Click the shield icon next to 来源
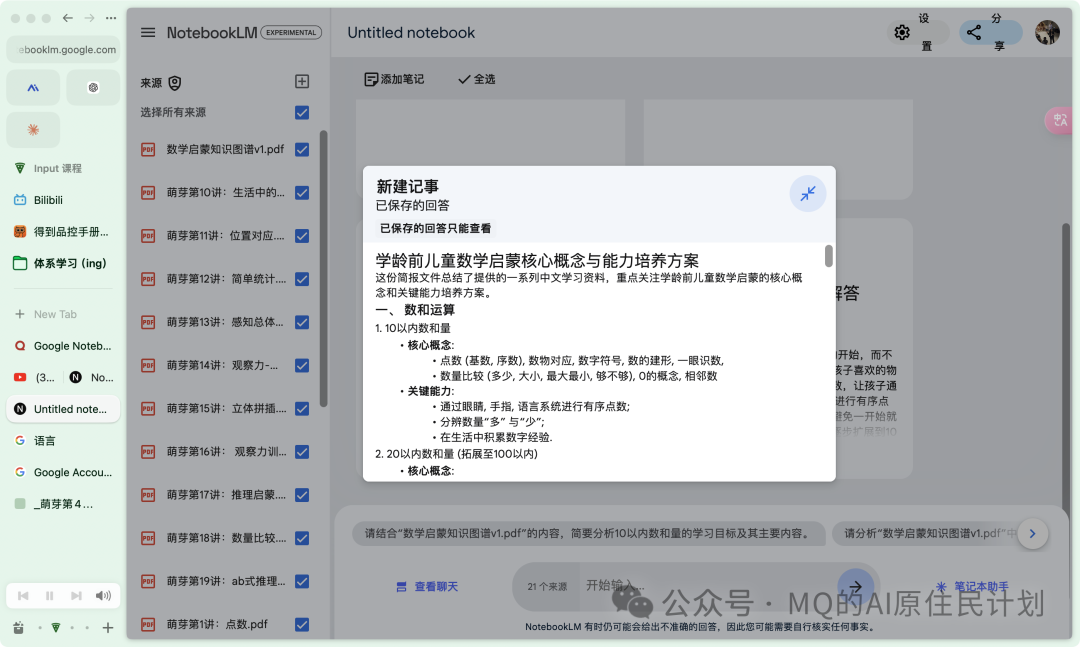Viewport: 1080px width, 647px height. [175, 83]
